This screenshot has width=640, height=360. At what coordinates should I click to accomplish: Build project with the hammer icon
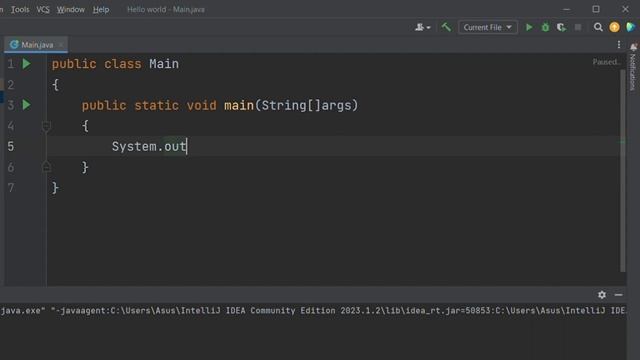click(446, 27)
